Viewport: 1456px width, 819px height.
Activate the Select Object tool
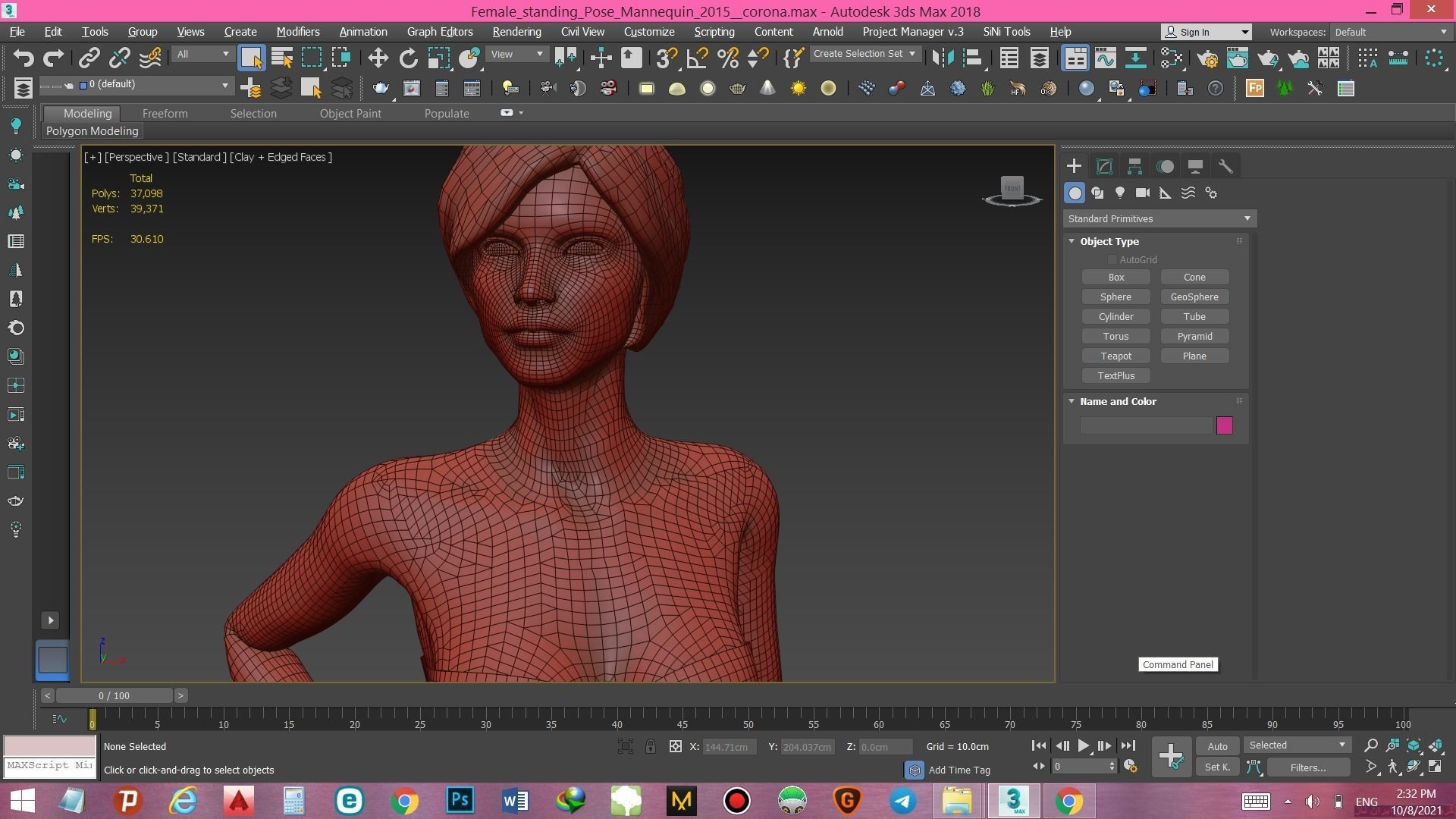point(251,58)
